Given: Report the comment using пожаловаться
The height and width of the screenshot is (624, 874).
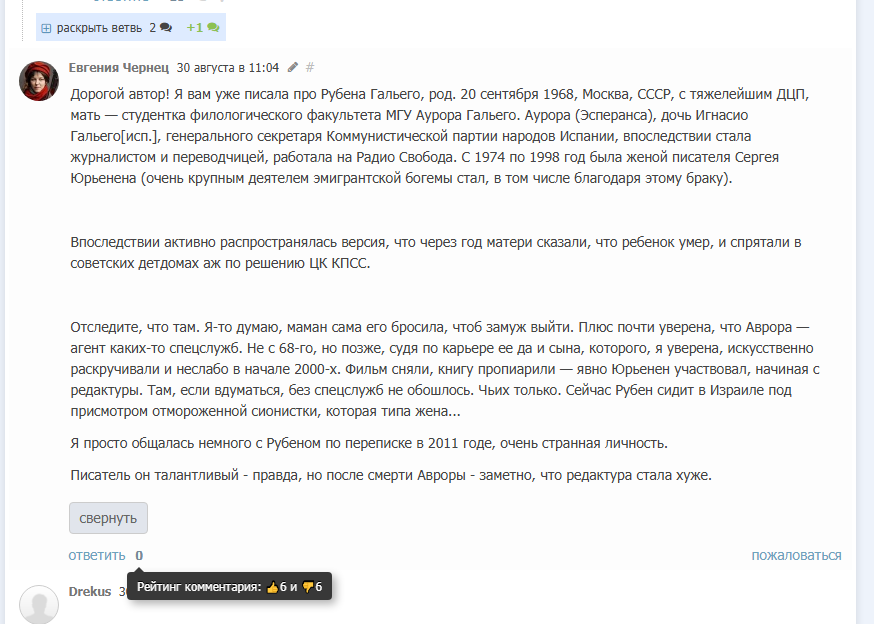Looking at the screenshot, I should (x=797, y=555).
